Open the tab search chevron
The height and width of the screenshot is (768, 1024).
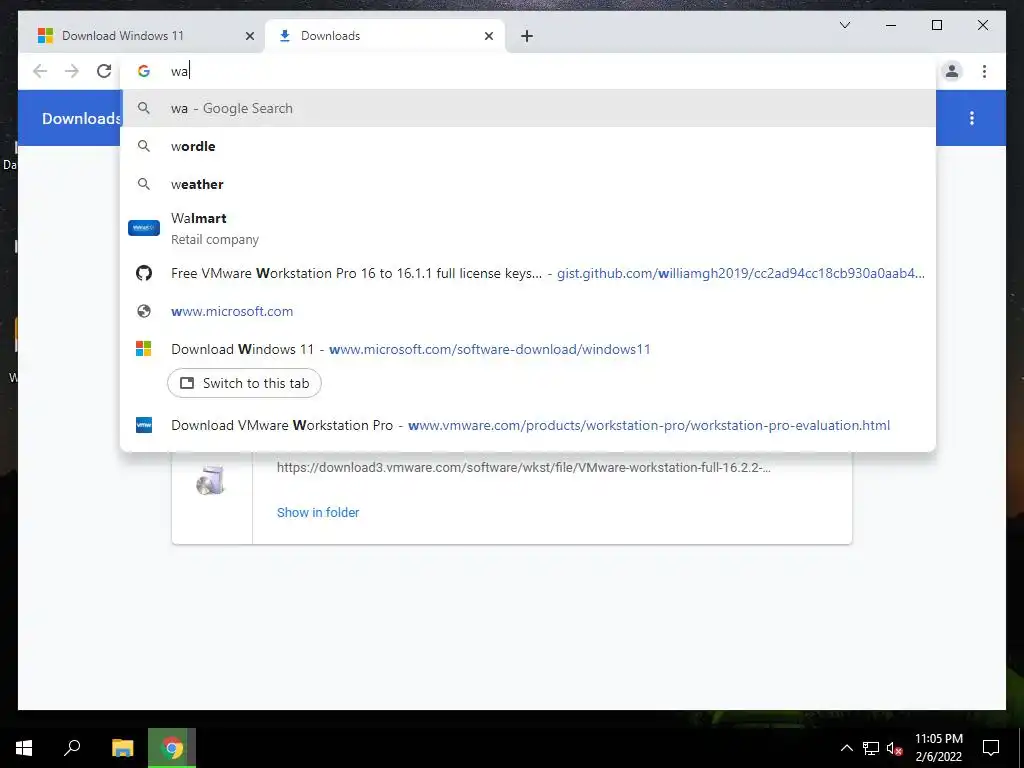coord(844,25)
